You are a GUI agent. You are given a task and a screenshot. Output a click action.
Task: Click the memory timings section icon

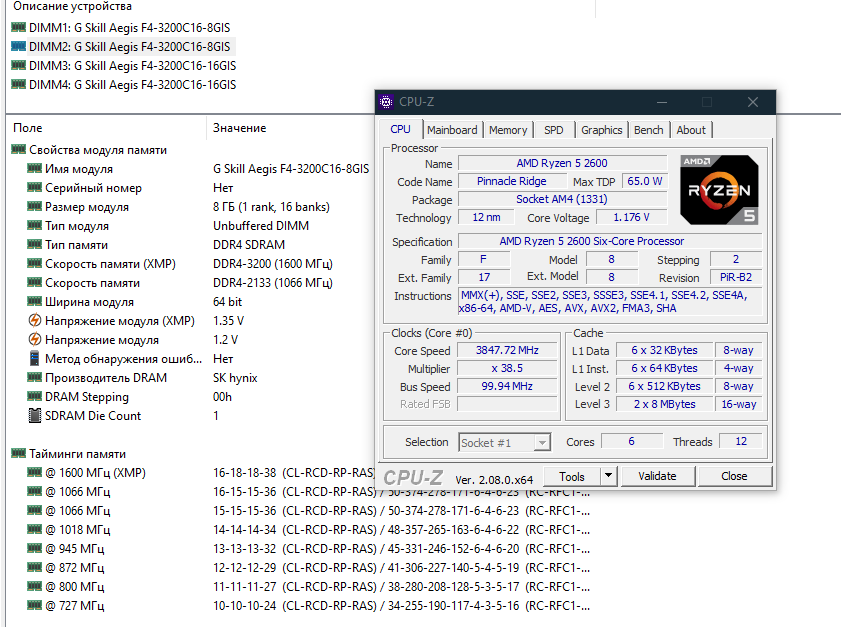(18, 454)
